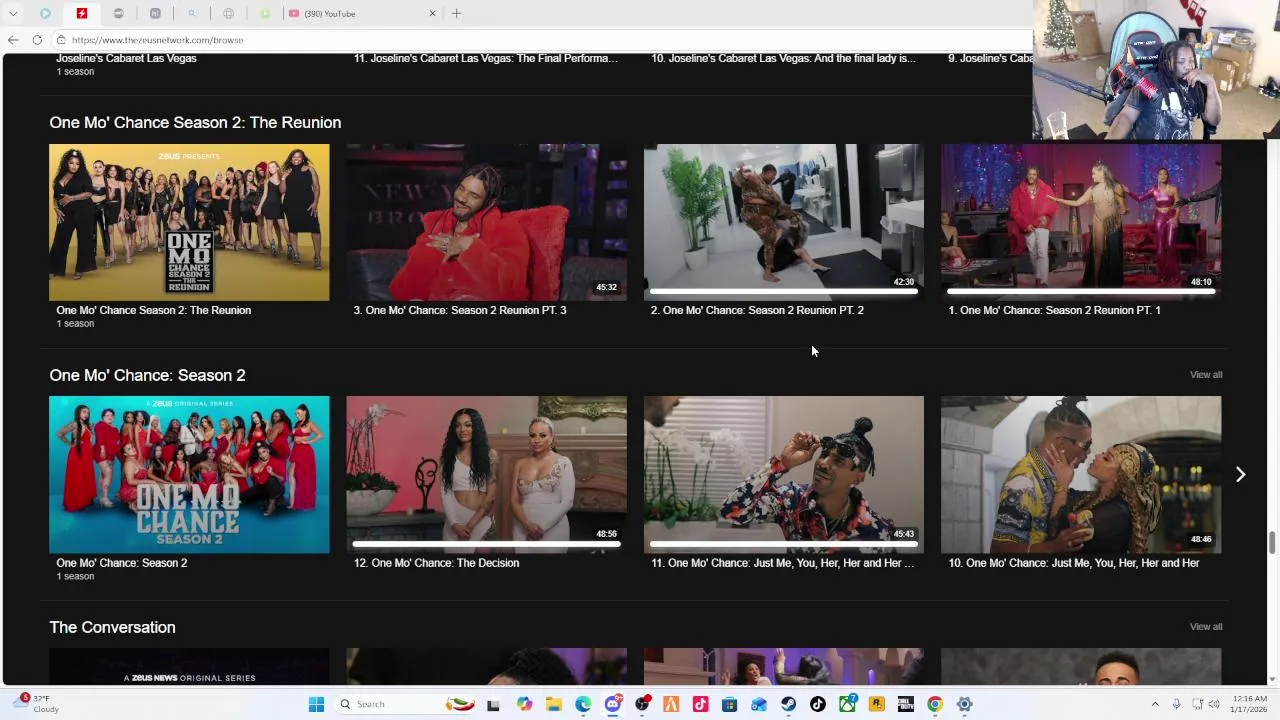1280x720 pixels.
Task: View all The Conversation episodes
Action: 1206,626
